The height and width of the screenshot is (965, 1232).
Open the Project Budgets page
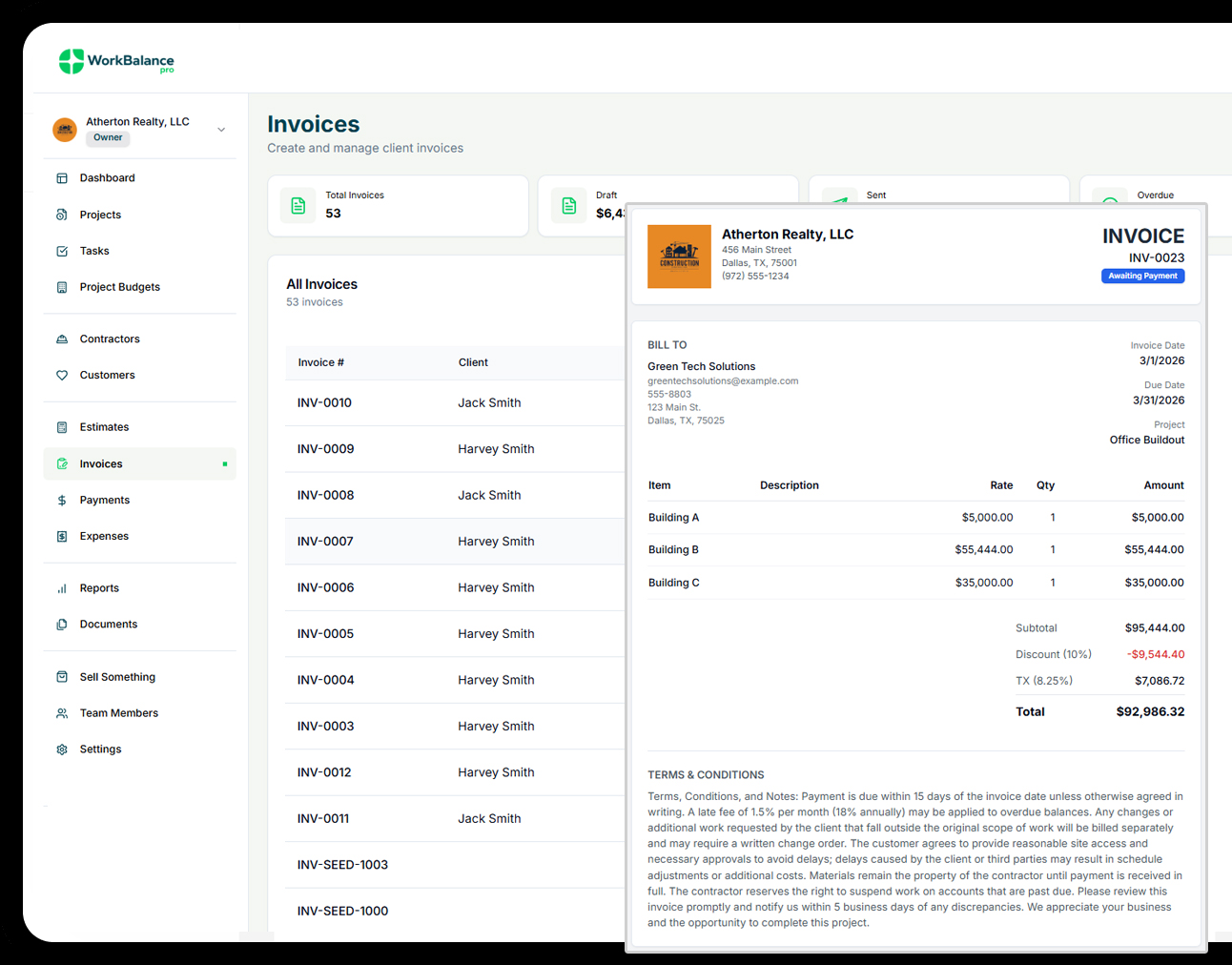coord(119,287)
